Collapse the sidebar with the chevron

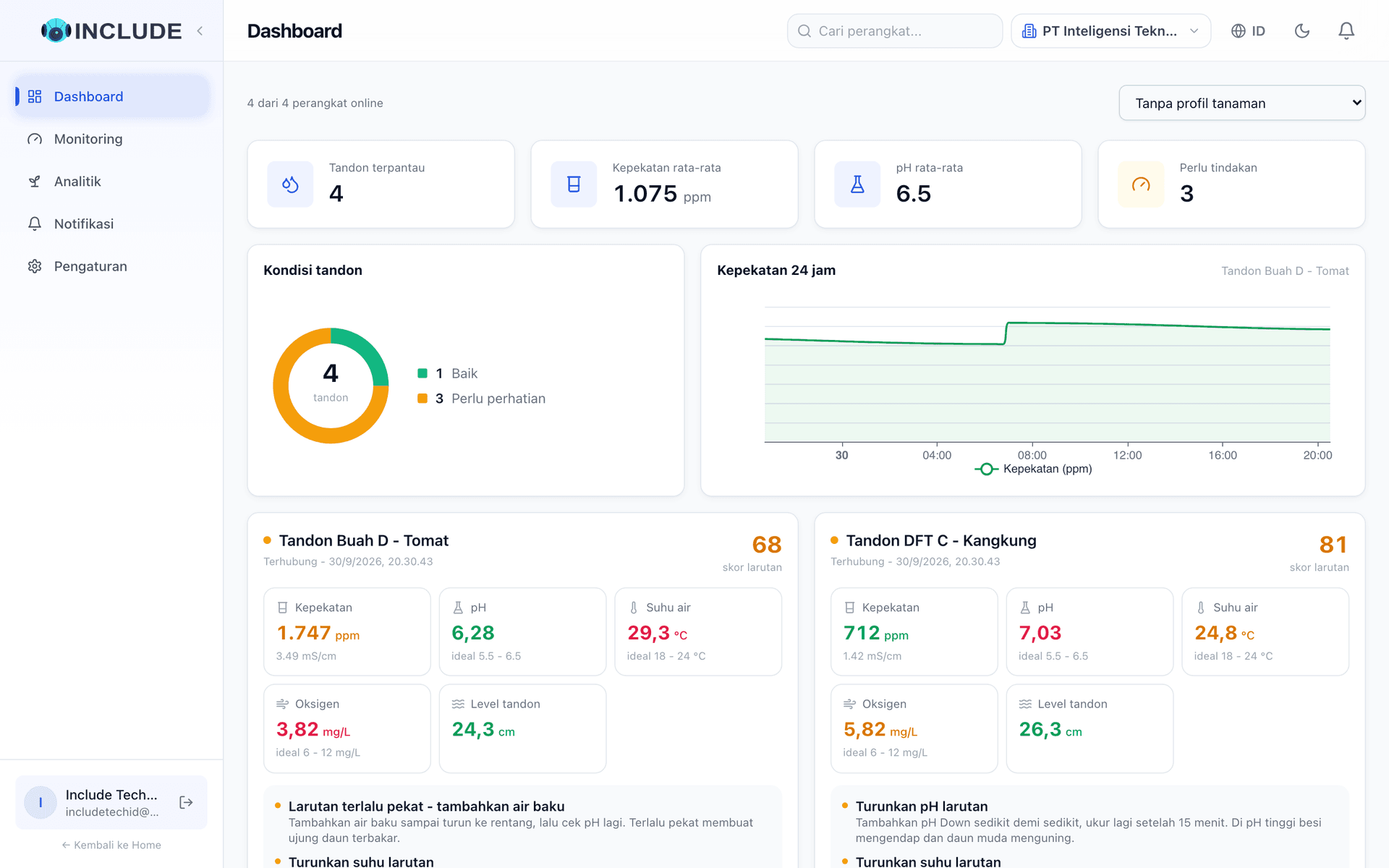click(200, 30)
